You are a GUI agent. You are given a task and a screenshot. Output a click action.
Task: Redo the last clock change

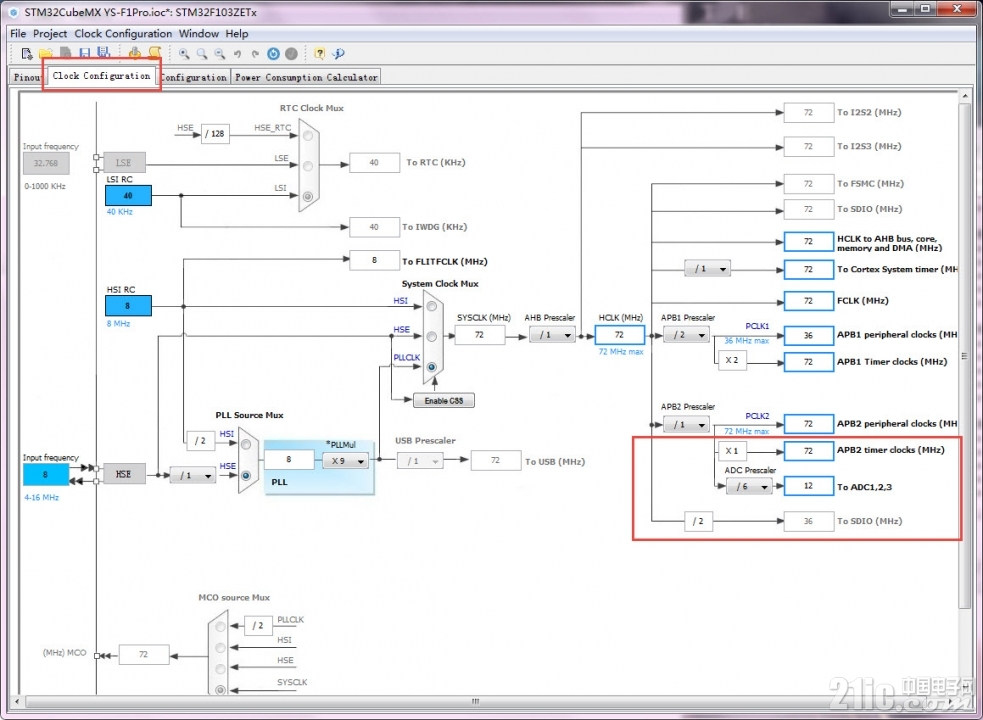[255, 54]
